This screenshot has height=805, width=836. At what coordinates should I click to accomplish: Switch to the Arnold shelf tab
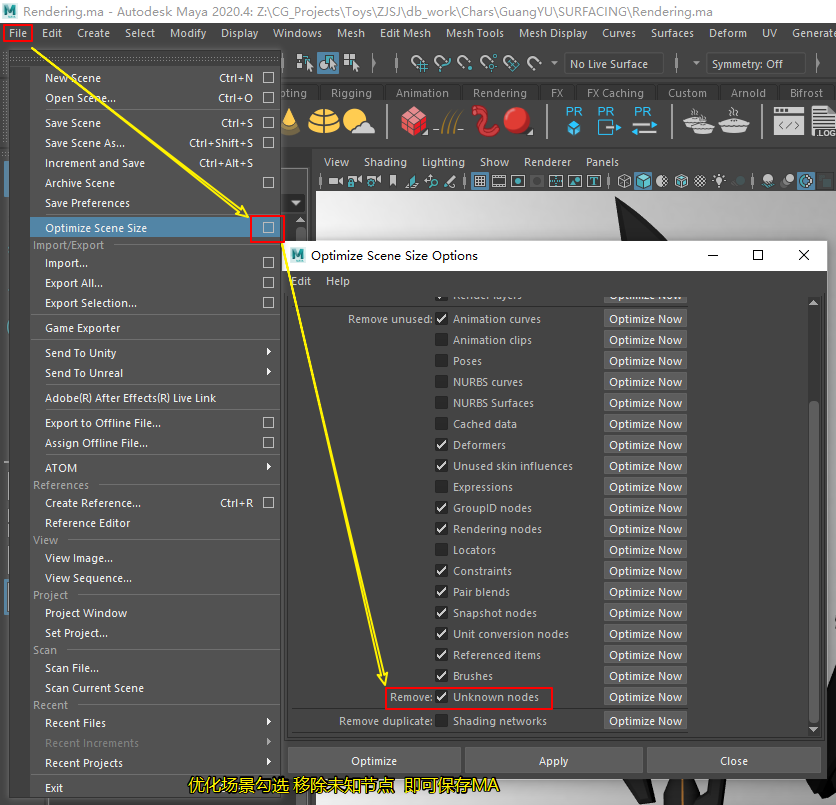pos(748,93)
